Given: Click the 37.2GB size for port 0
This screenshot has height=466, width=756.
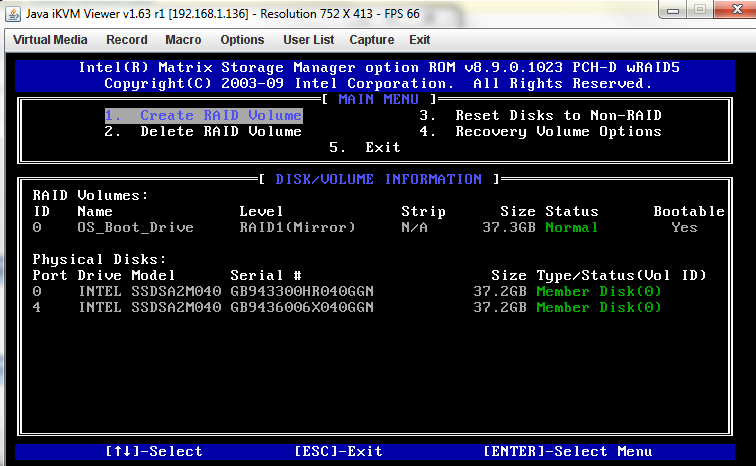Looking at the screenshot, I should pyautogui.click(x=500, y=292).
